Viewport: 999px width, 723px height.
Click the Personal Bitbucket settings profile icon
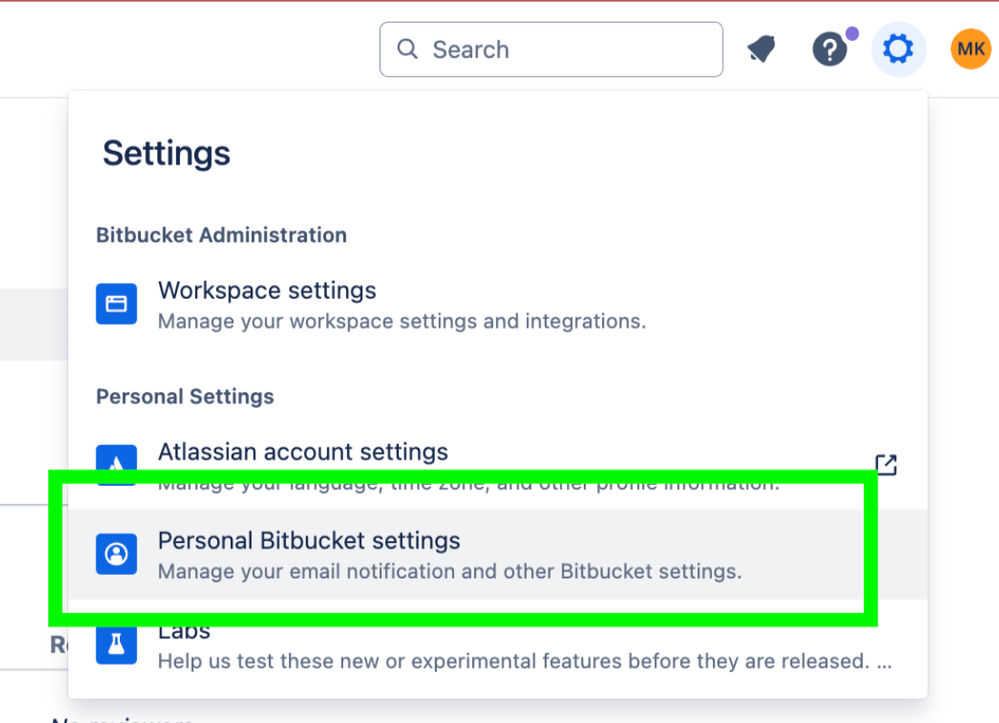pyautogui.click(x=117, y=554)
